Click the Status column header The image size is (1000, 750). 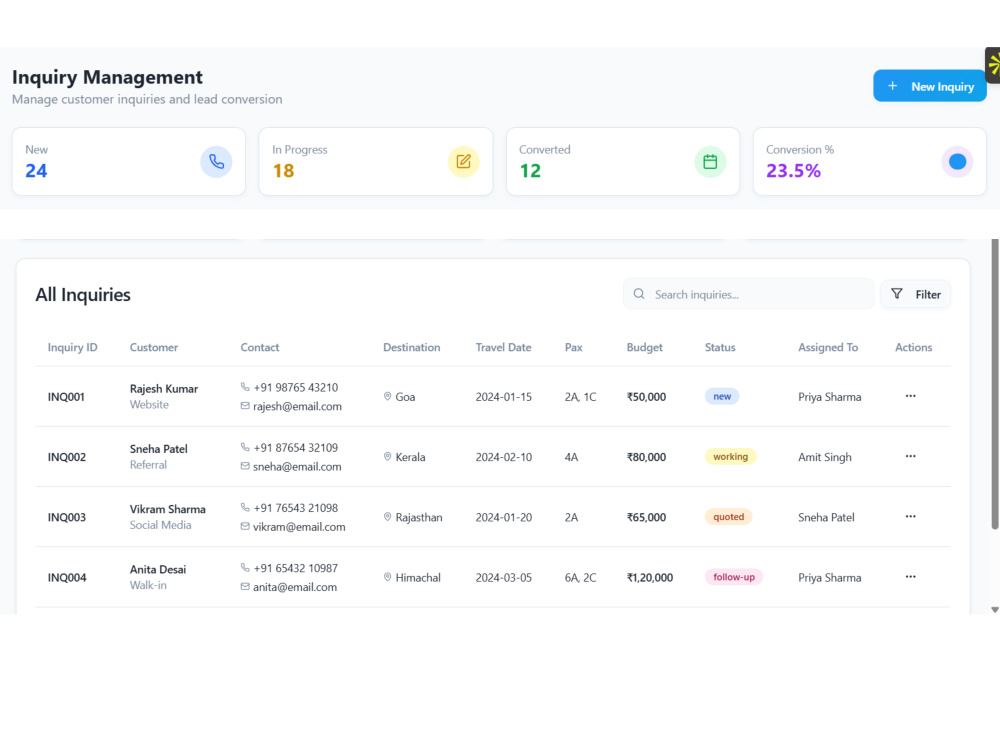coord(720,347)
